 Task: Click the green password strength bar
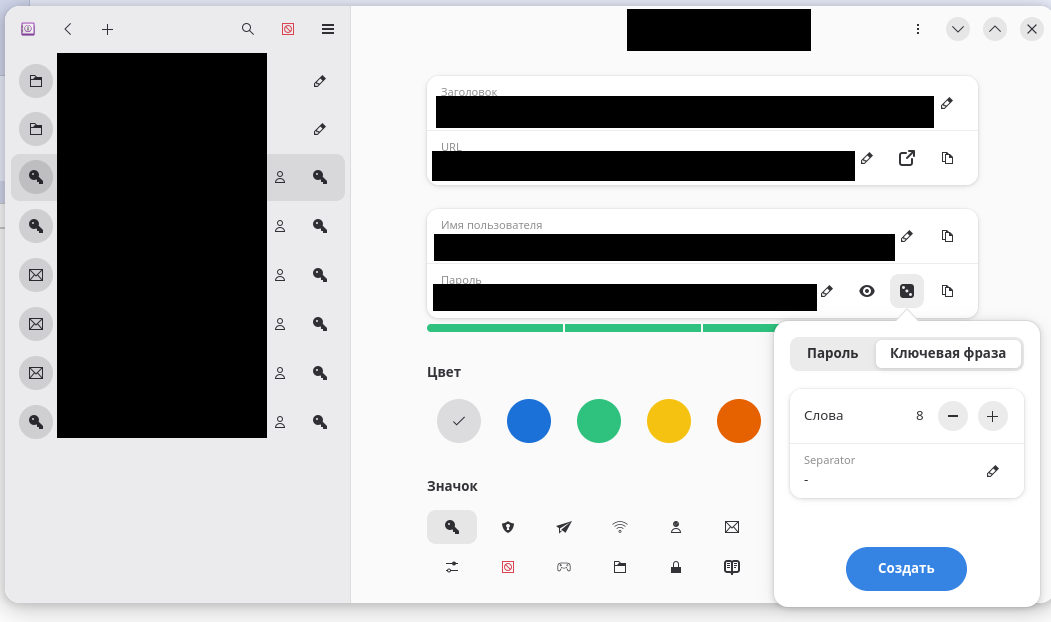point(601,328)
